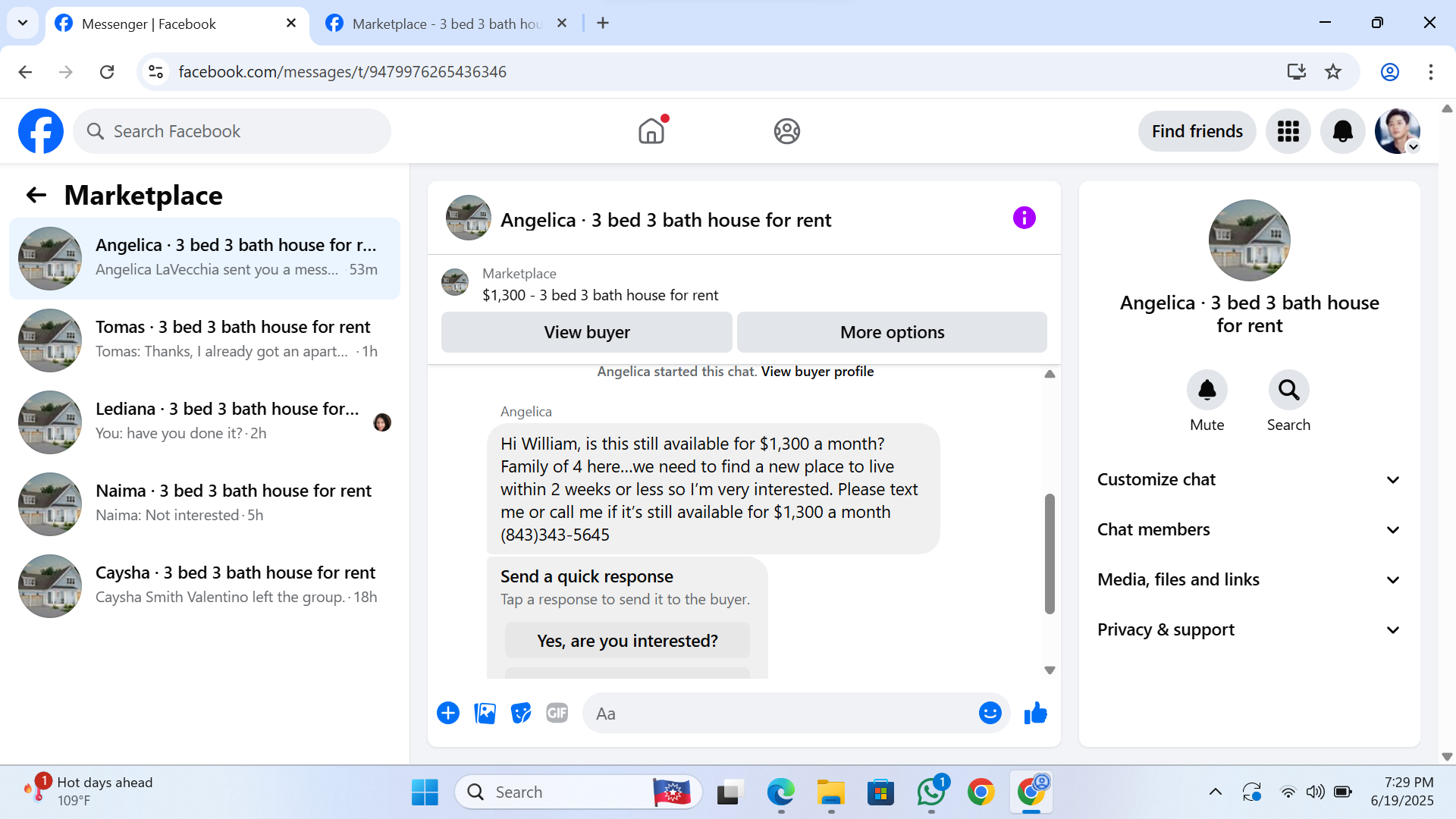
Task: Click the View buyer button
Action: tap(587, 332)
